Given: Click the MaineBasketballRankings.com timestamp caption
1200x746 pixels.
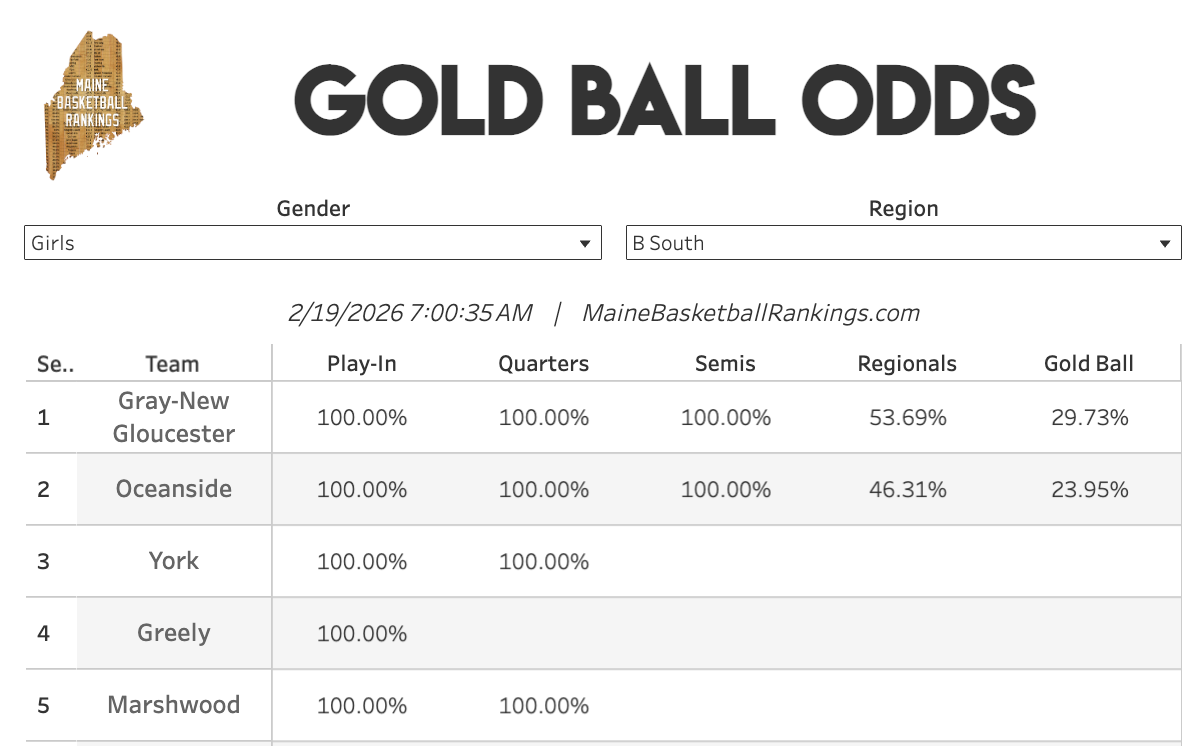Looking at the screenshot, I should pyautogui.click(x=603, y=313).
